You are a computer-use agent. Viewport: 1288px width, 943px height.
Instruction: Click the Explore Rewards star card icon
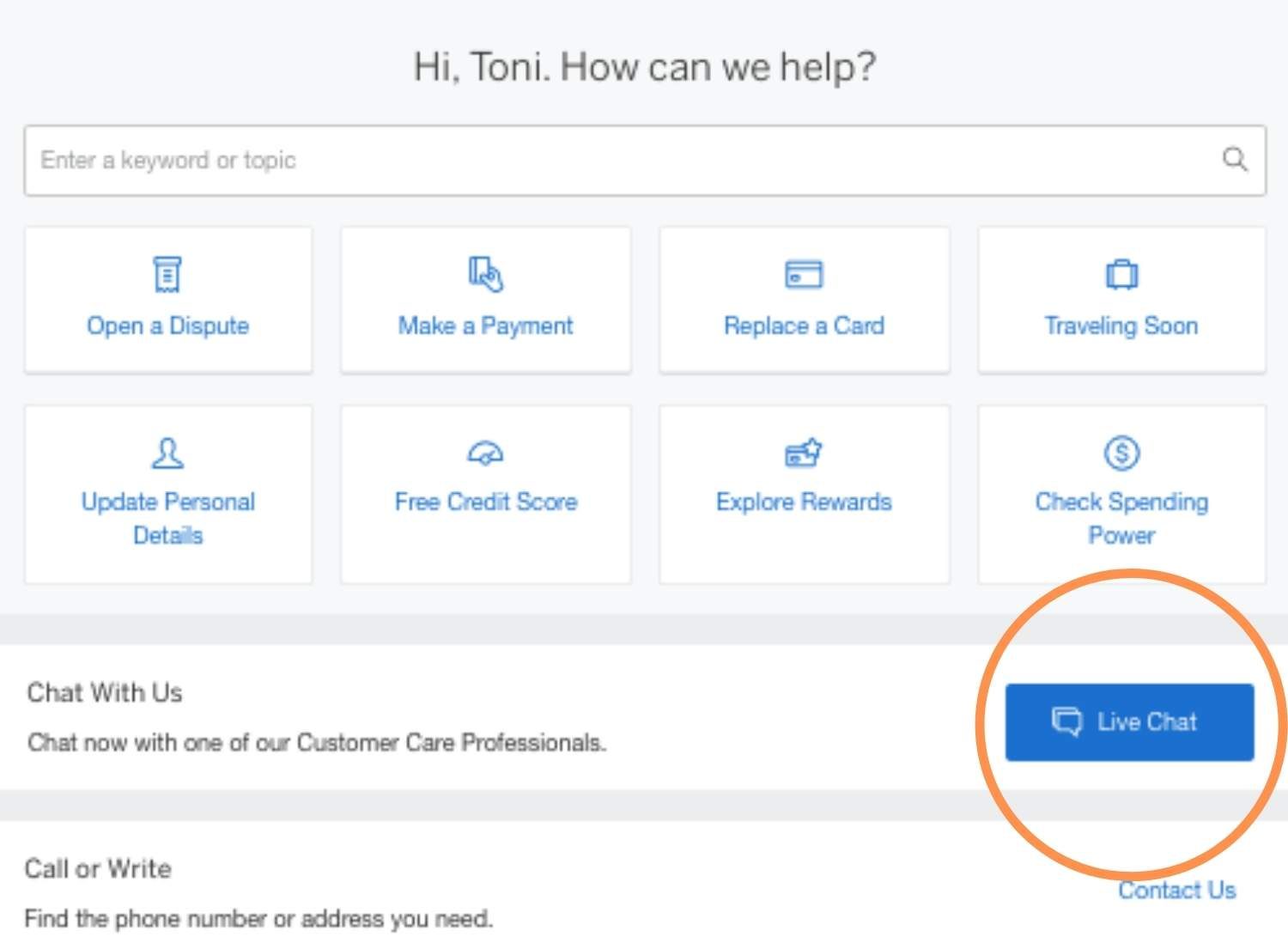point(804,453)
